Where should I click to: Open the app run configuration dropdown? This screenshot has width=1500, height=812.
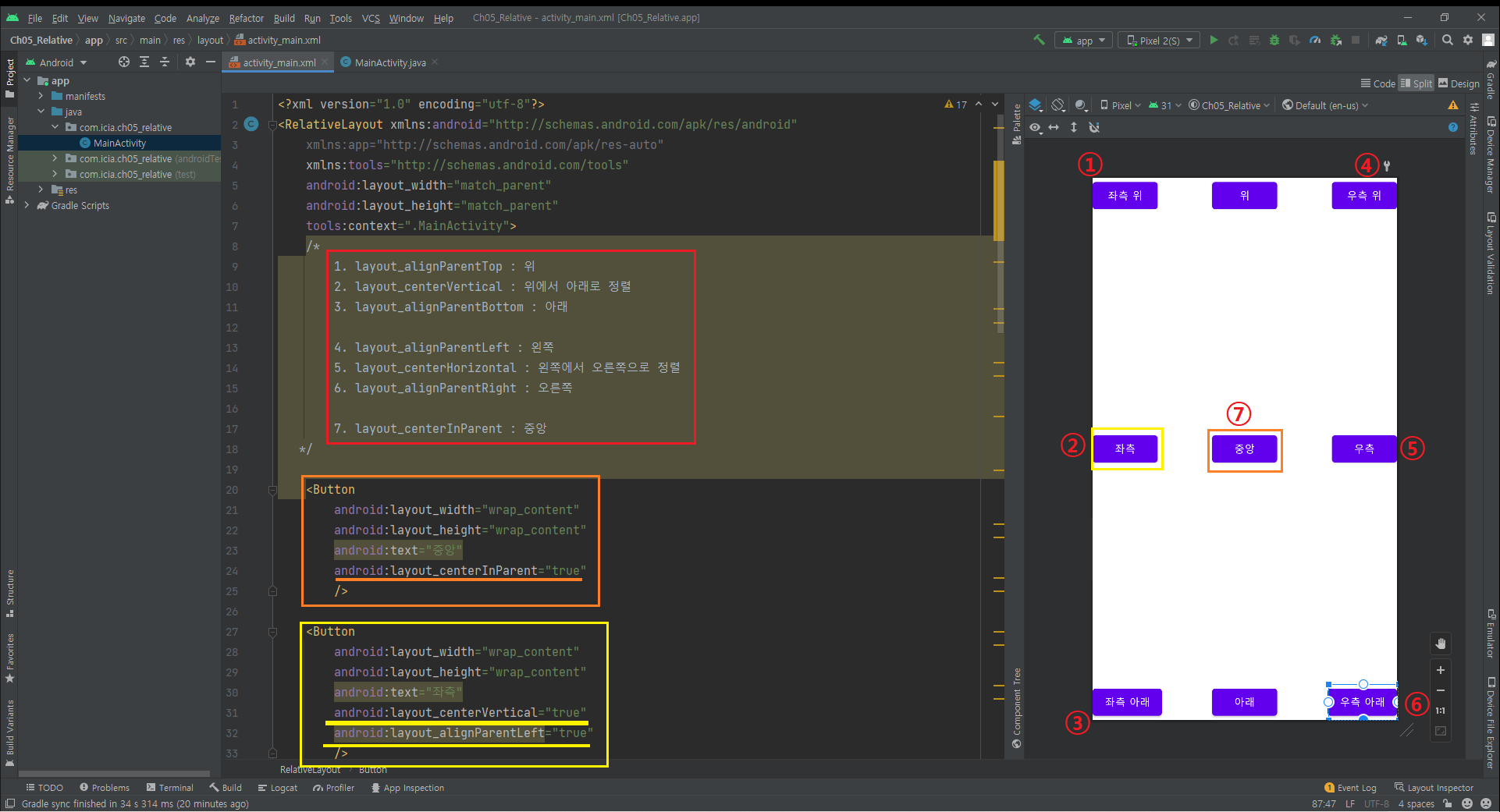click(1083, 41)
